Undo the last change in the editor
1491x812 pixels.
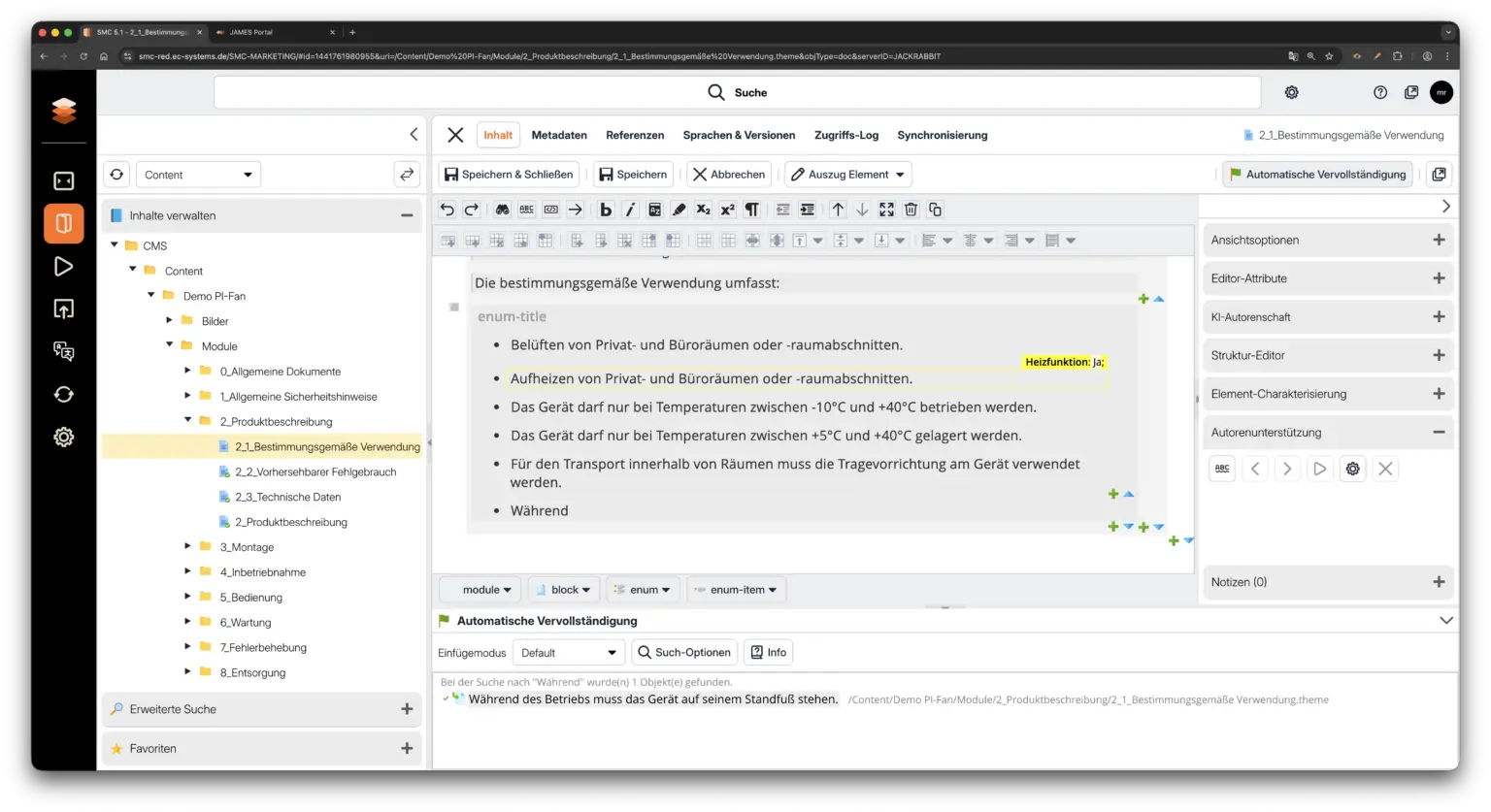(x=446, y=209)
